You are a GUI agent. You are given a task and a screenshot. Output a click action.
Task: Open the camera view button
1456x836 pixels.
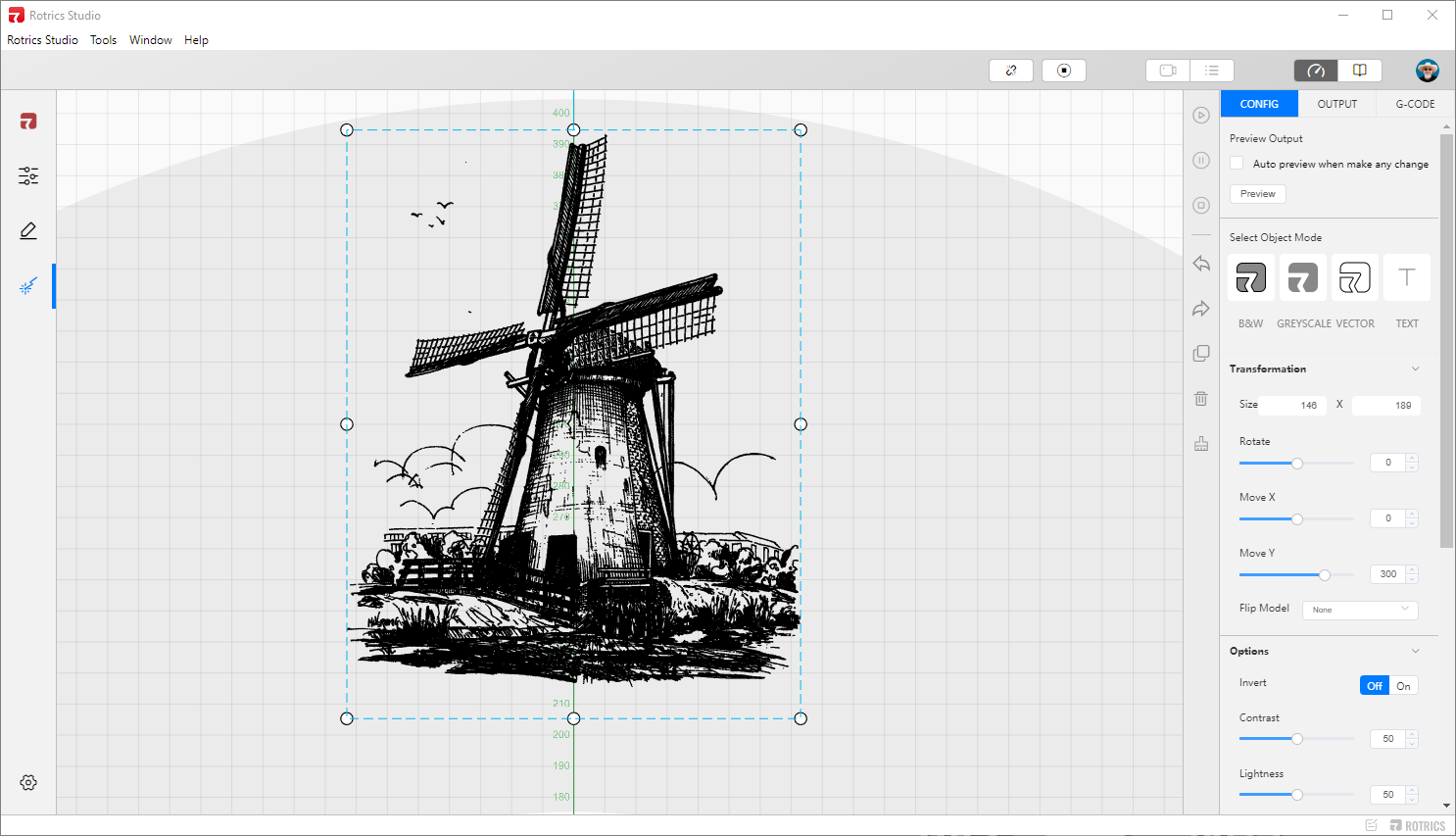(1168, 71)
